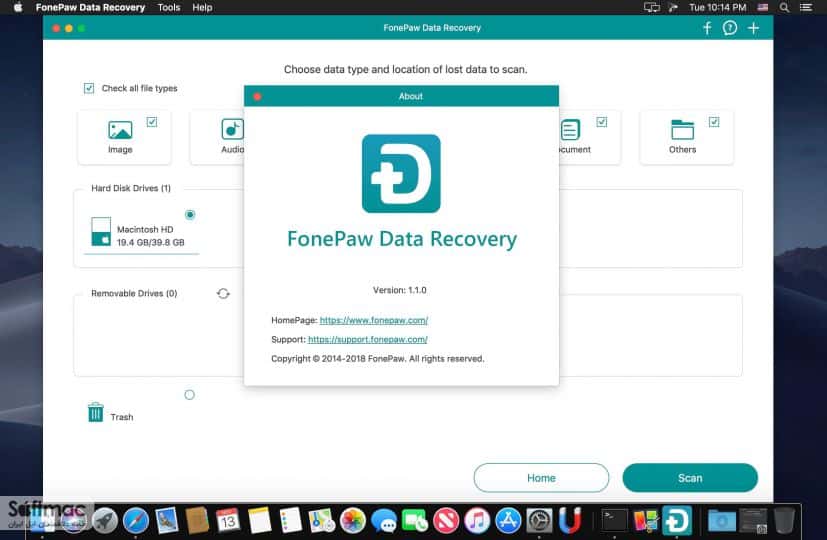The image size is (827, 540).
Task: Click the Trash bin icon
Action: coord(95,412)
